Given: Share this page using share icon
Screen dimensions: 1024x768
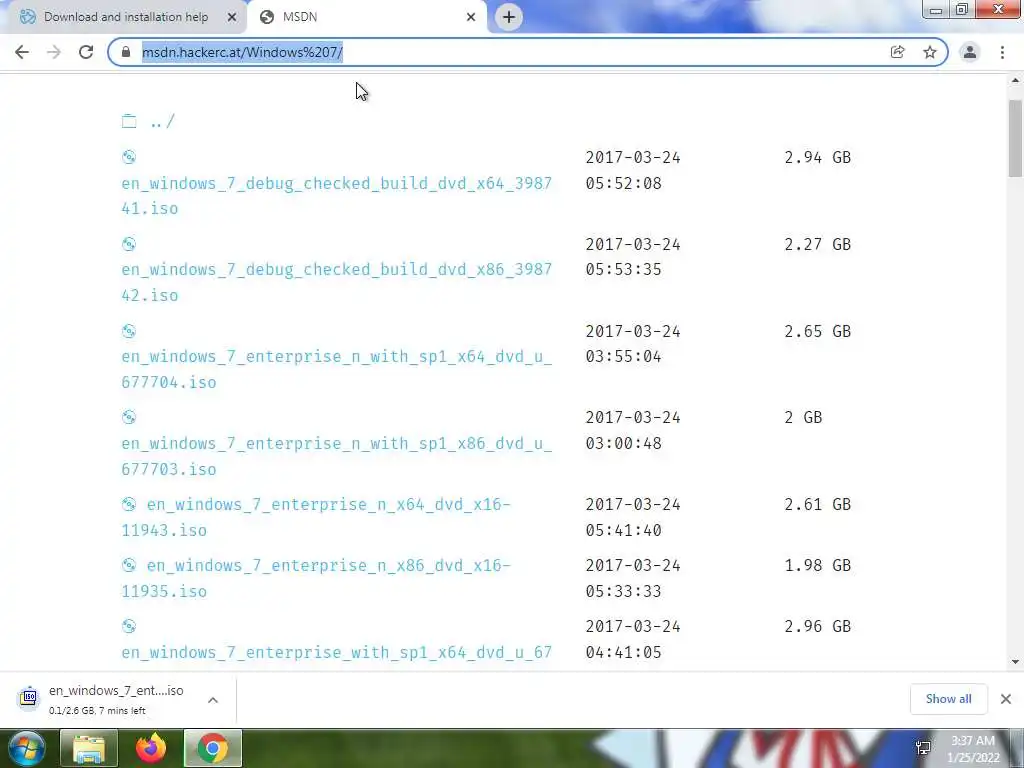Looking at the screenshot, I should pos(897,52).
